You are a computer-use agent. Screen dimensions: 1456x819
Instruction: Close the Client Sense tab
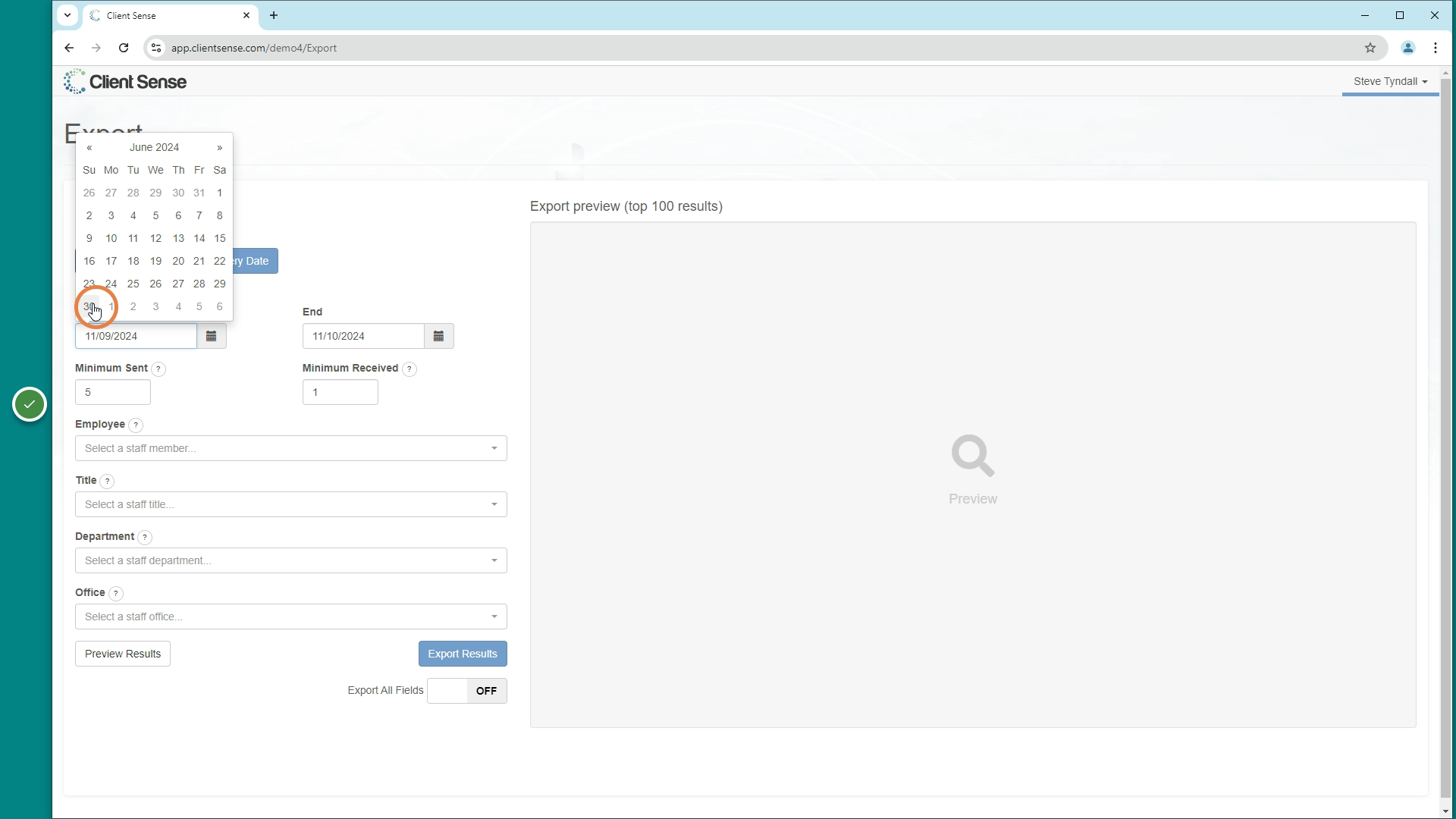point(246,15)
